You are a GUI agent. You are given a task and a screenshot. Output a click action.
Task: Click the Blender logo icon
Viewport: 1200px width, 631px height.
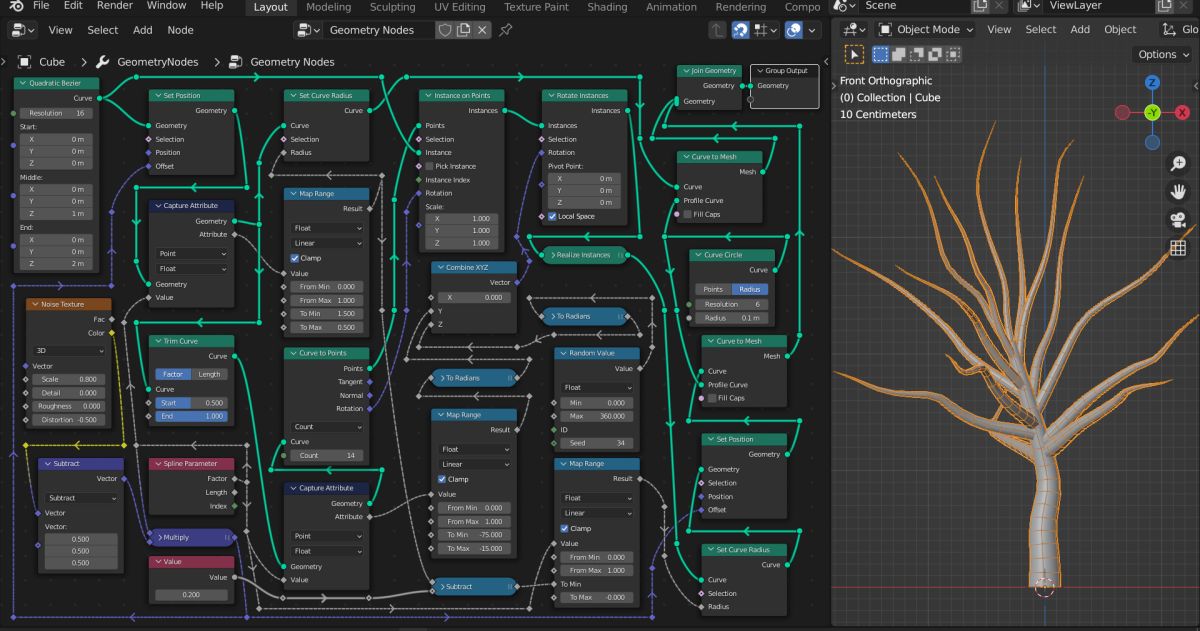[x=17, y=6]
